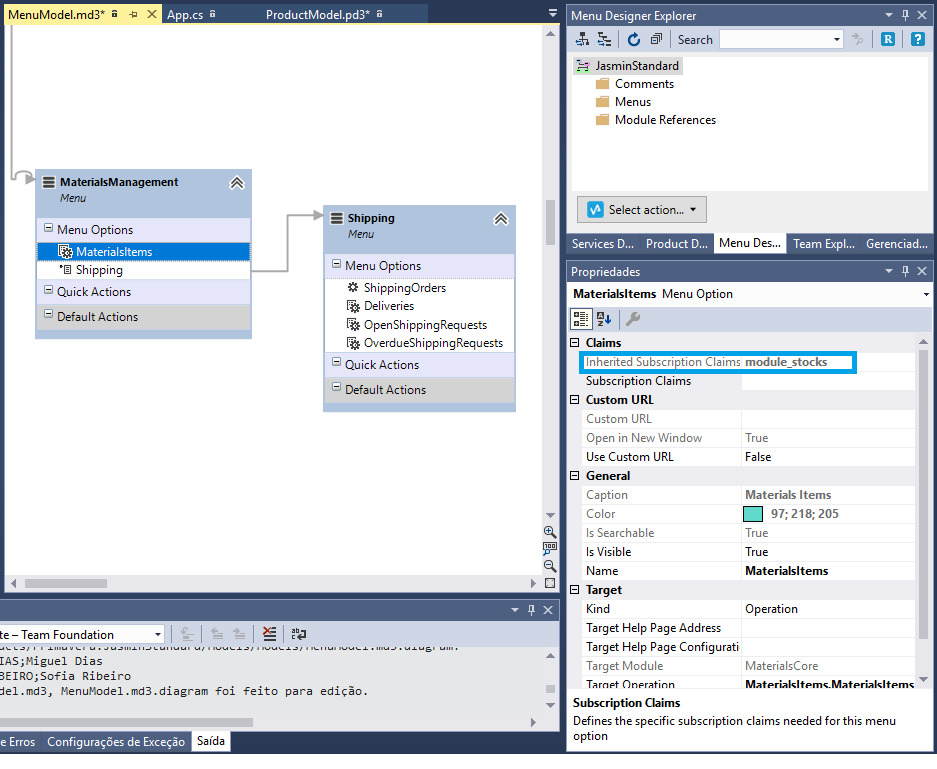Select the Color swatch for MaterialsItems
937x769 pixels.
753,514
